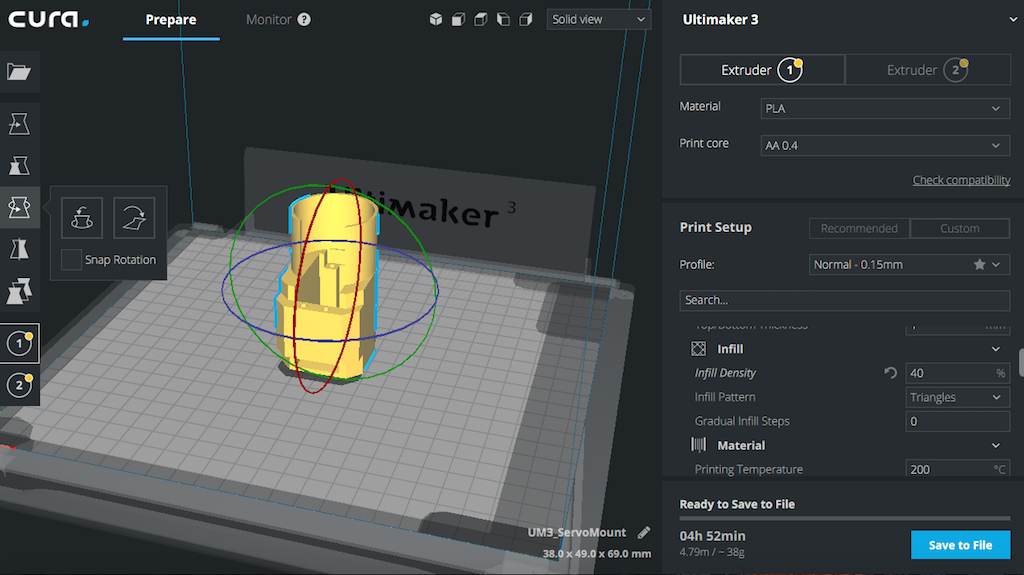Click the settings panel scrollbar

pos(1021,363)
